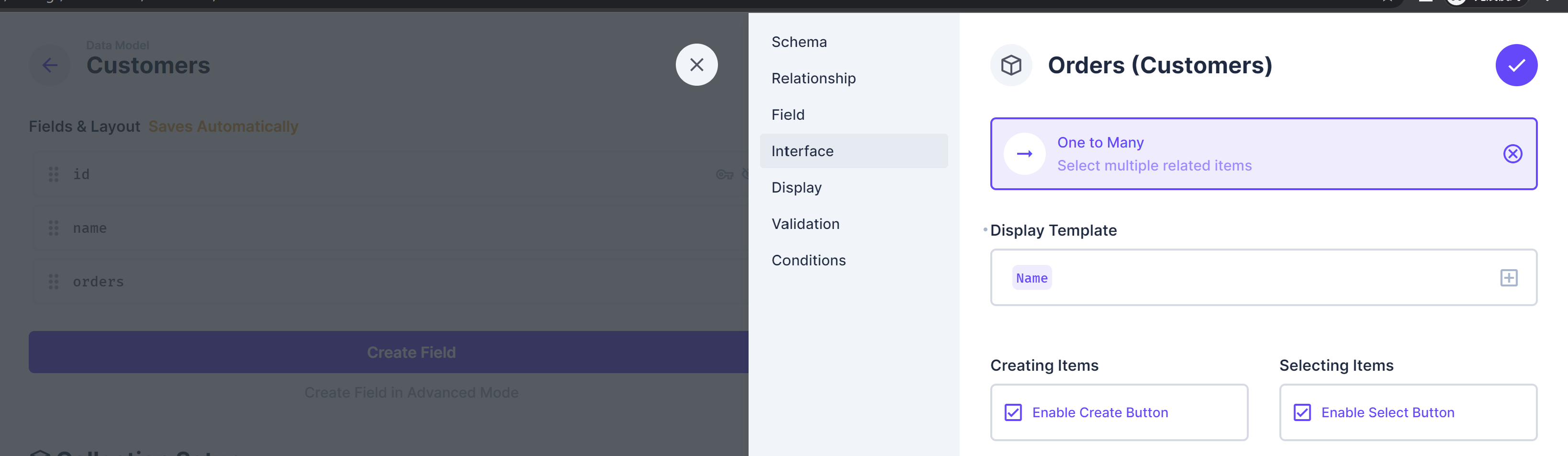
Task: Go to the Conditions tab
Action: [808, 259]
